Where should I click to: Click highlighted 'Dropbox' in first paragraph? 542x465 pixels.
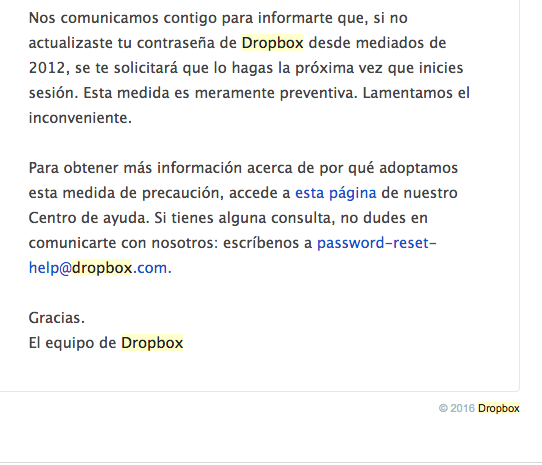click(x=272, y=43)
